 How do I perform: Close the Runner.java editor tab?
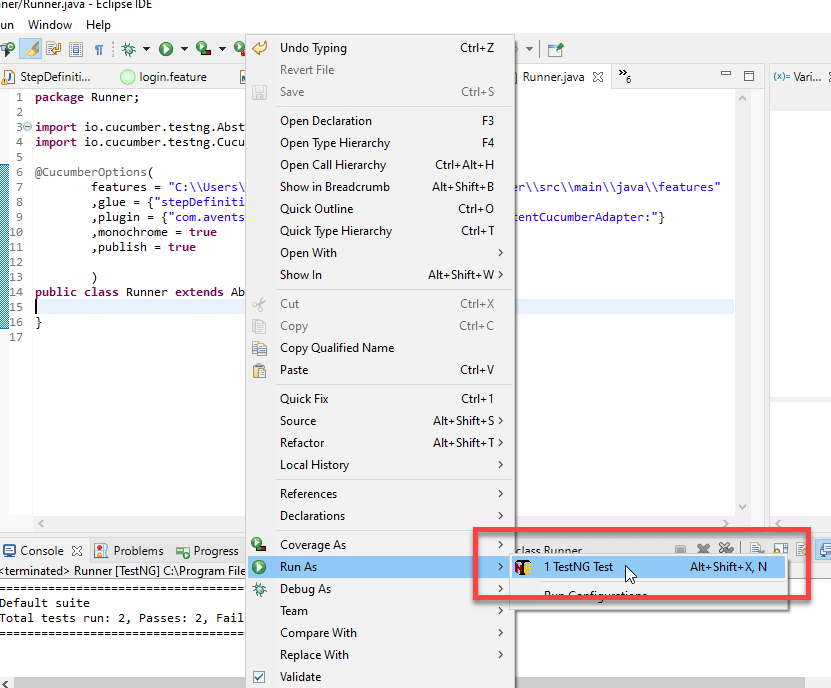(598, 77)
